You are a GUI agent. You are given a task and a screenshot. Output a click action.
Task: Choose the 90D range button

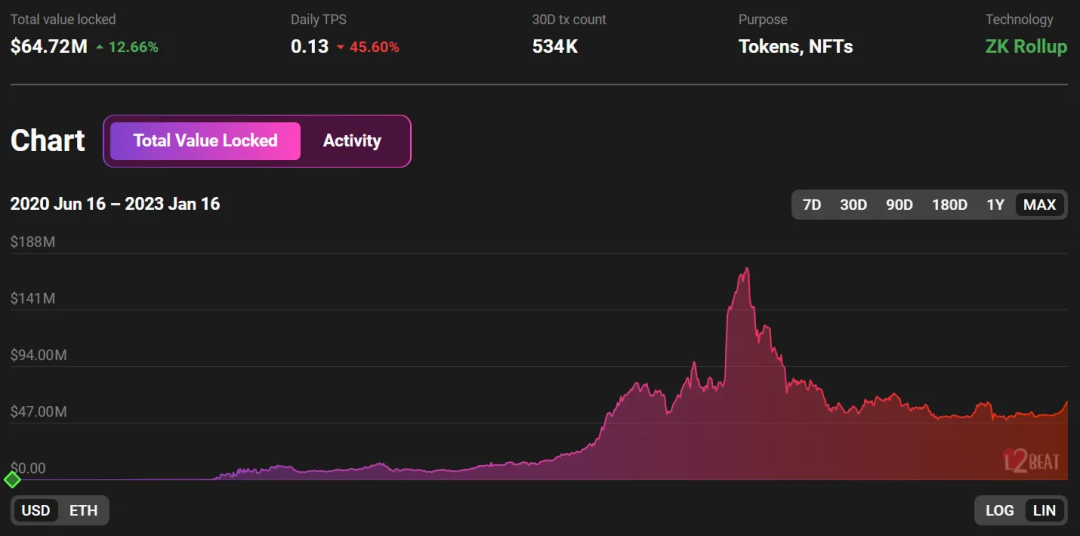(899, 205)
